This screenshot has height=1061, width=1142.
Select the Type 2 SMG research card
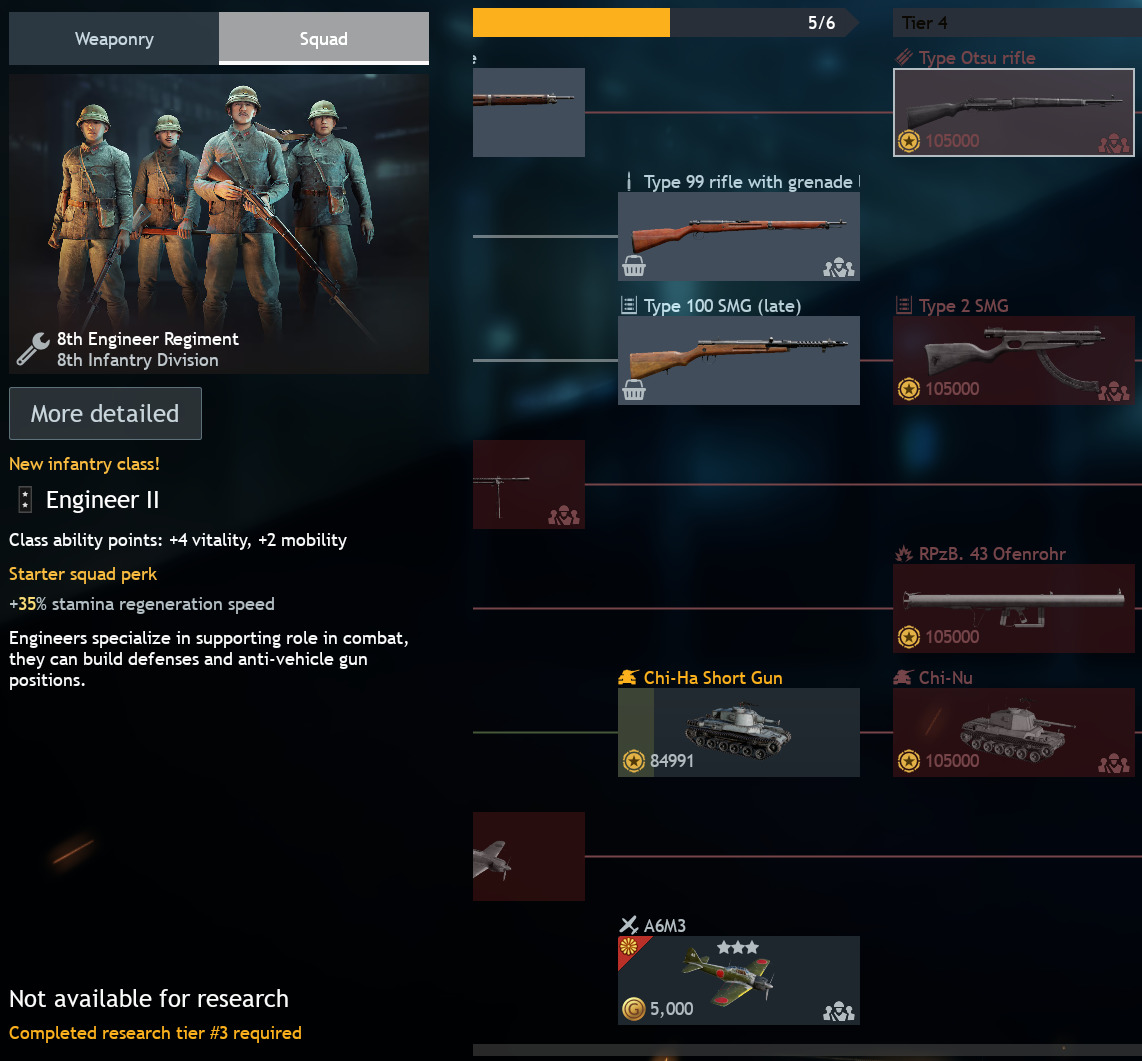(x=1014, y=360)
